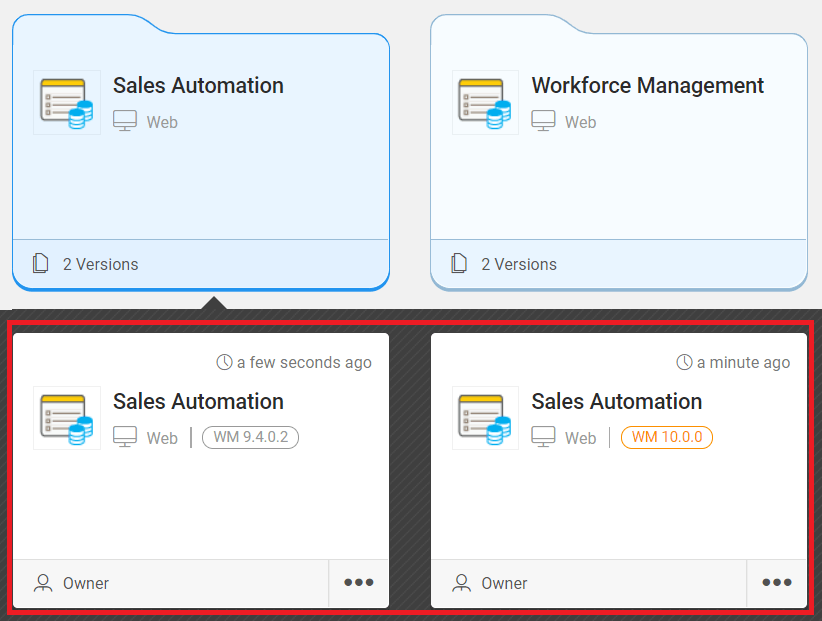Image resolution: width=822 pixels, height=621 pixels.
Task: Select the orange WM 10.0.0 version badge
Action: [666, 438]
